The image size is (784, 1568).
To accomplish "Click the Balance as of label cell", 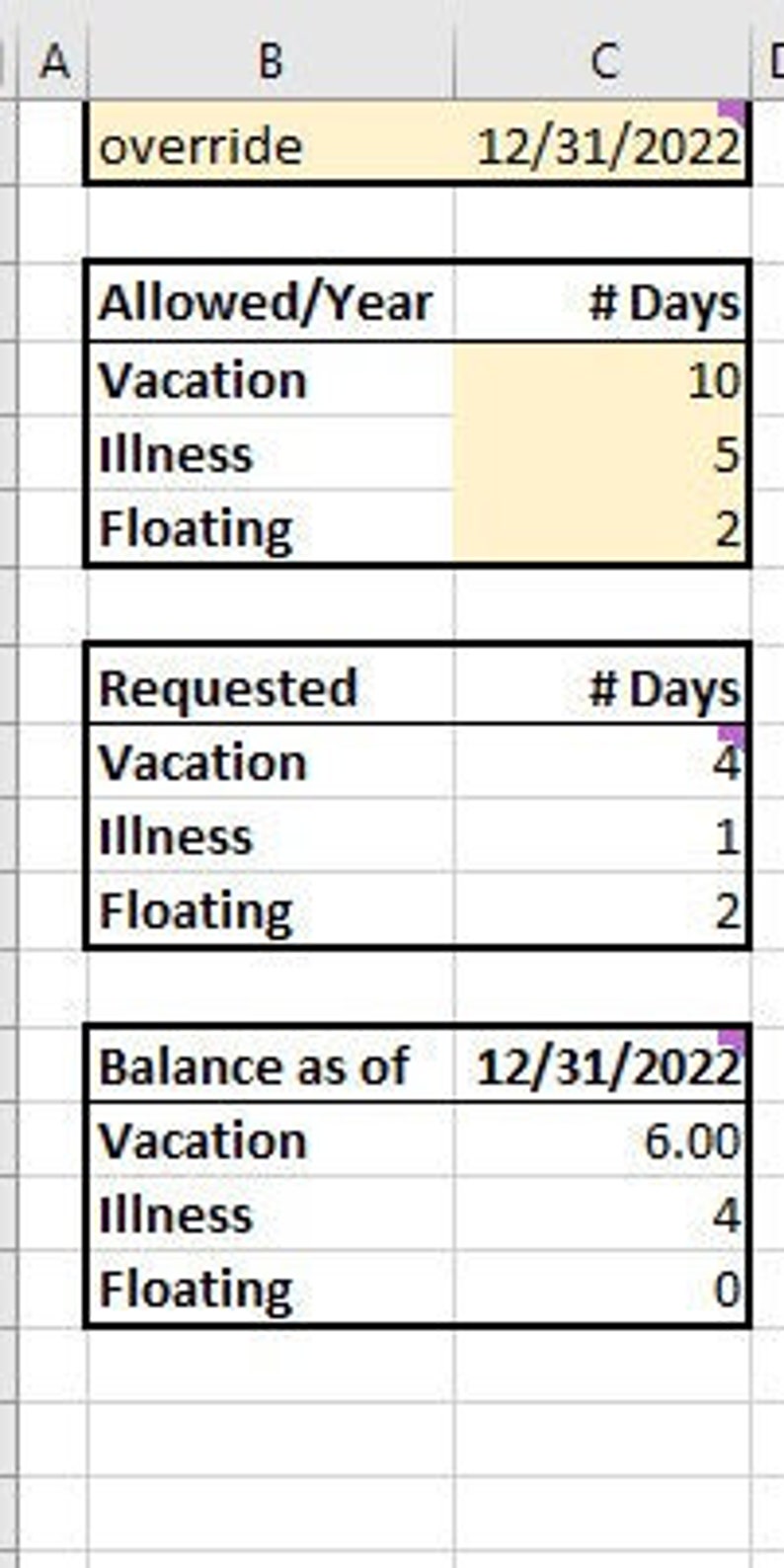I will tap(271, 1065).
